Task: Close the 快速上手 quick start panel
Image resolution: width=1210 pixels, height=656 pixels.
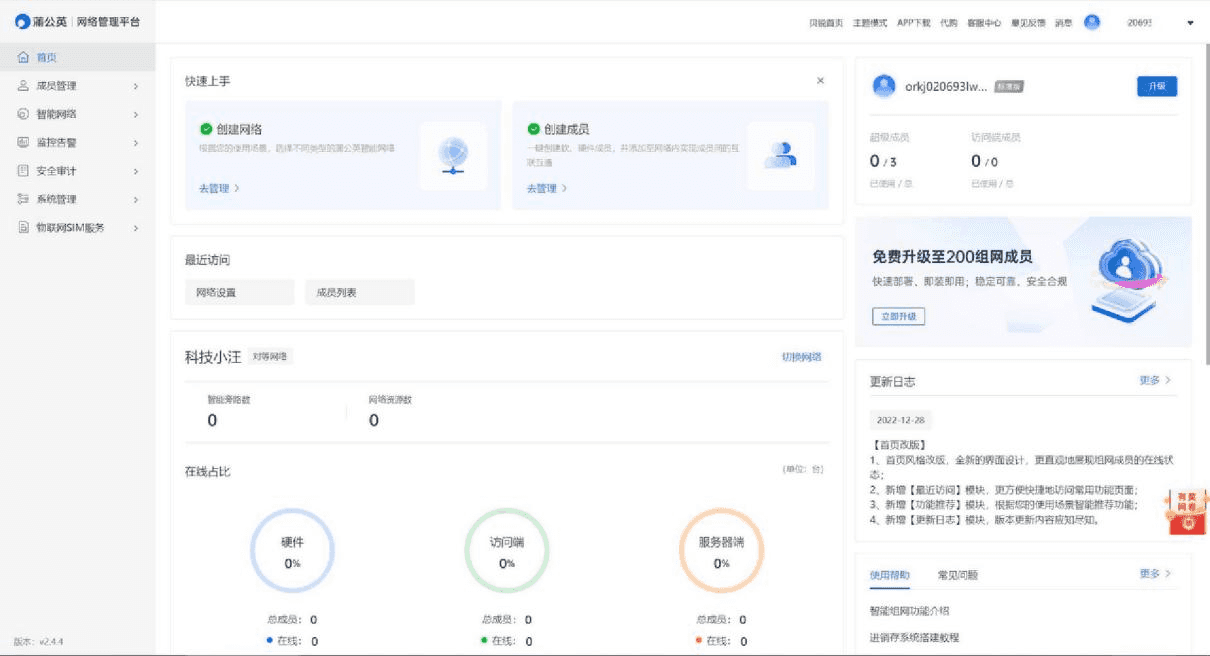Action: point(822,79)
